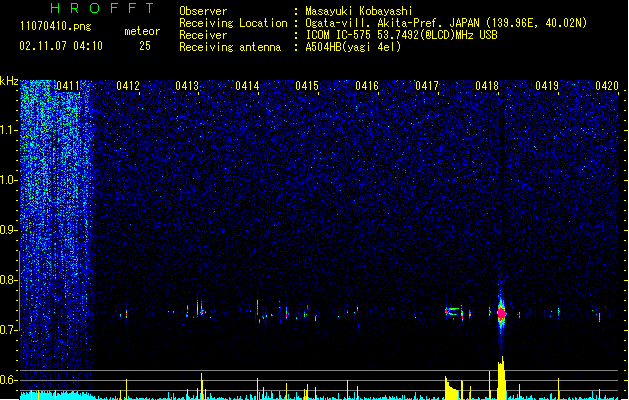This screenshot has width=629, height=400.
Task: Select the A504HB(yagi 4el) antenna text
Action: click(x=353, y=47)
